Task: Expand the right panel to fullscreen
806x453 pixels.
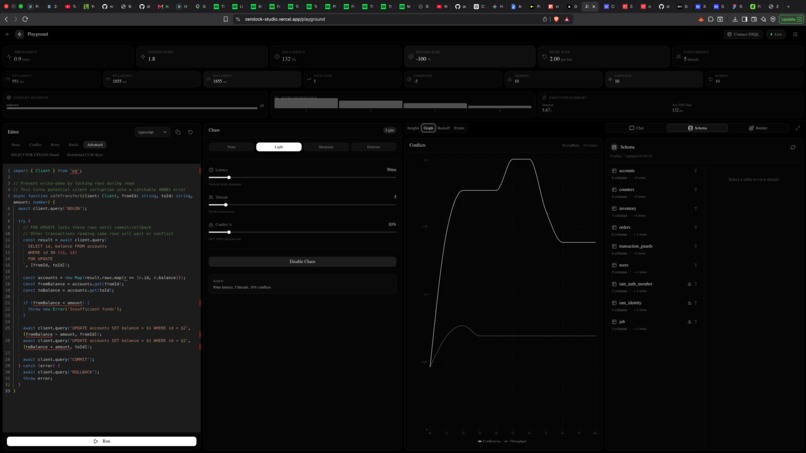Action: click(798, 128)
